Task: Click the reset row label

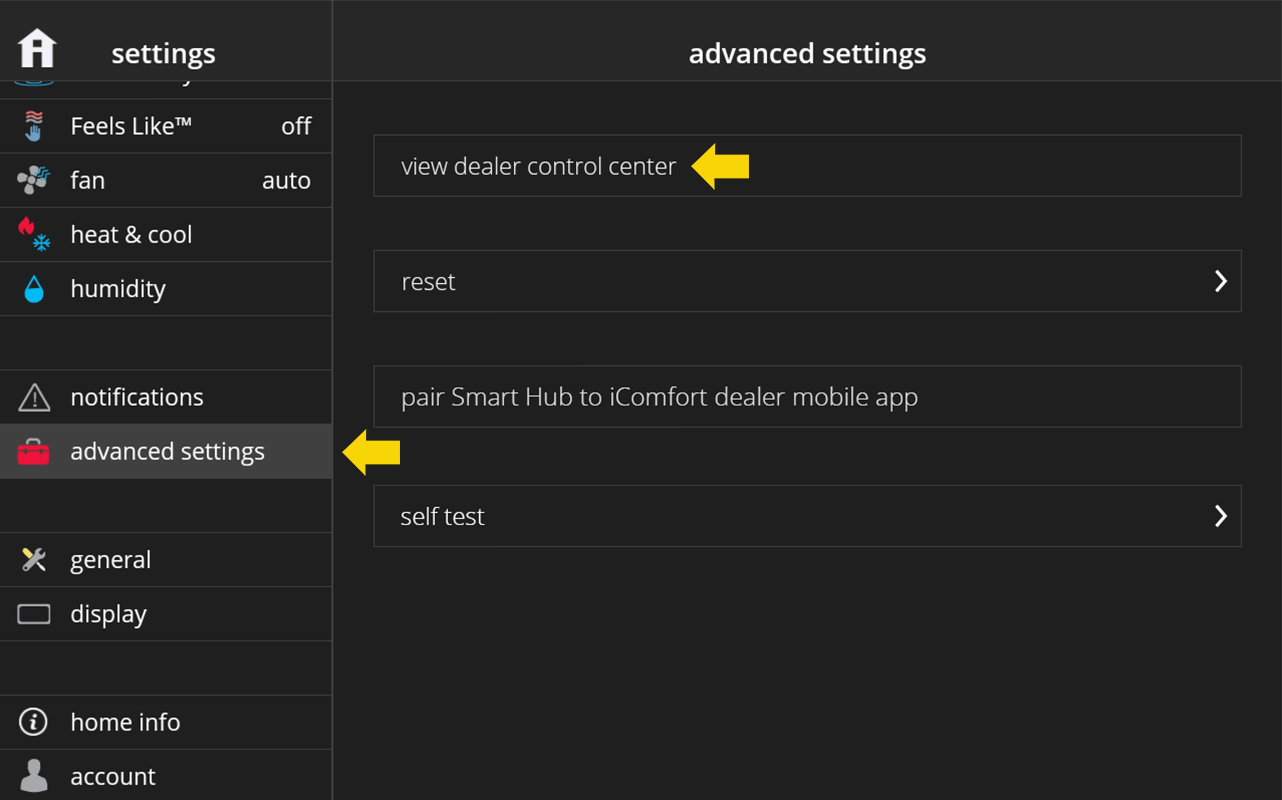Action: (428, 282)
